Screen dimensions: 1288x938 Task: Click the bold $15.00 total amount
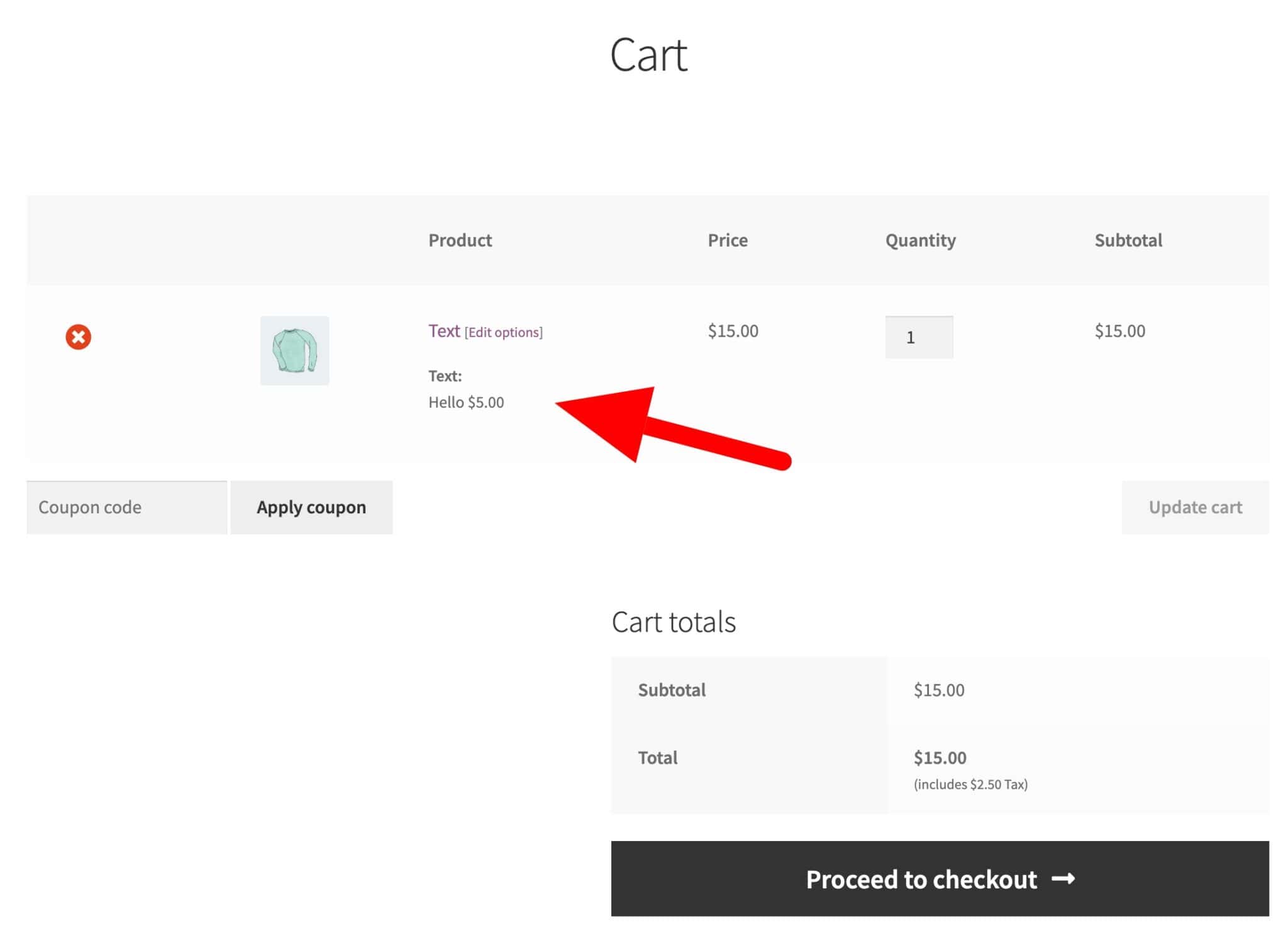[940, 757]
